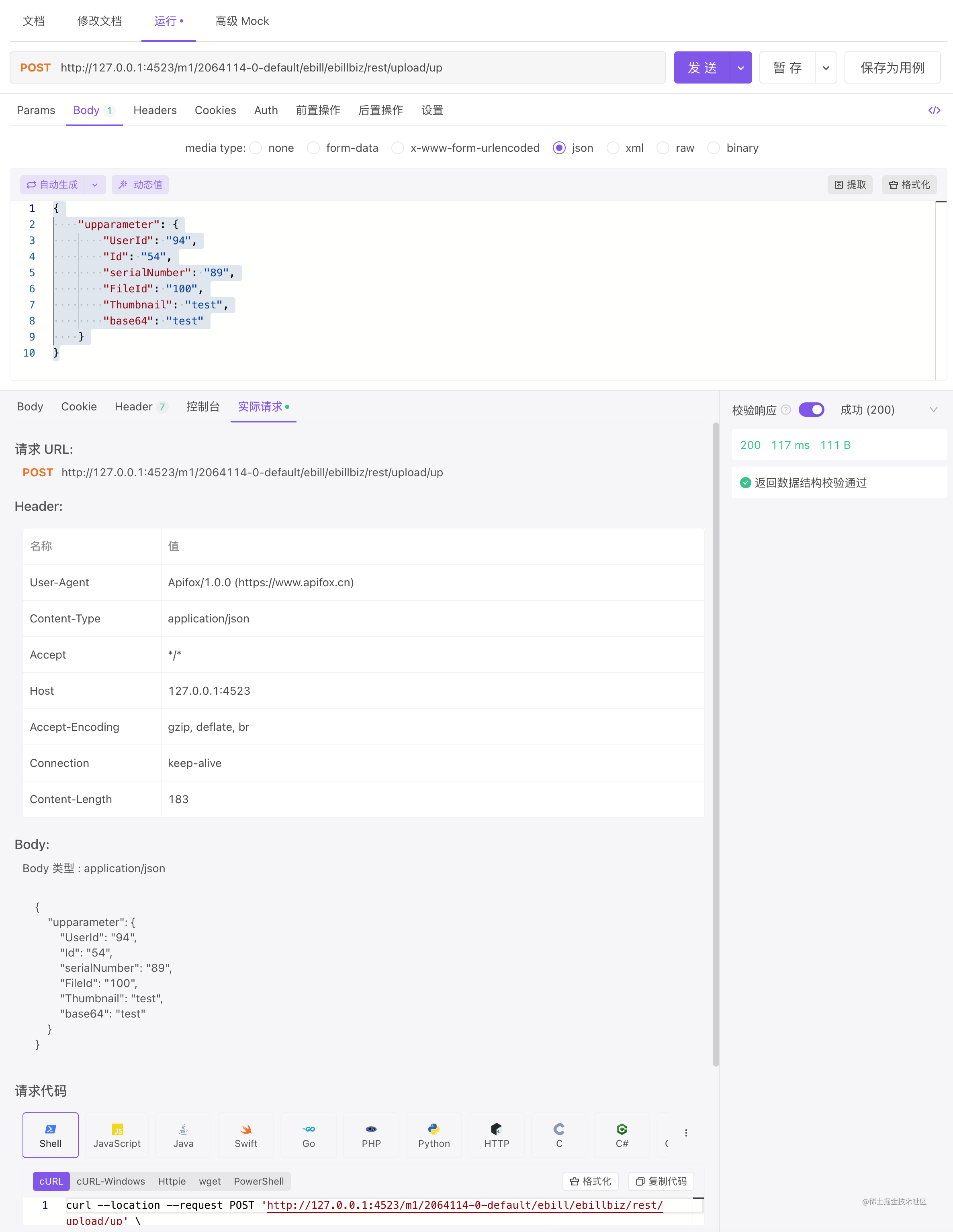Switch to the 高级 Mock tab
953x1232 pixels.
(242, 21)
